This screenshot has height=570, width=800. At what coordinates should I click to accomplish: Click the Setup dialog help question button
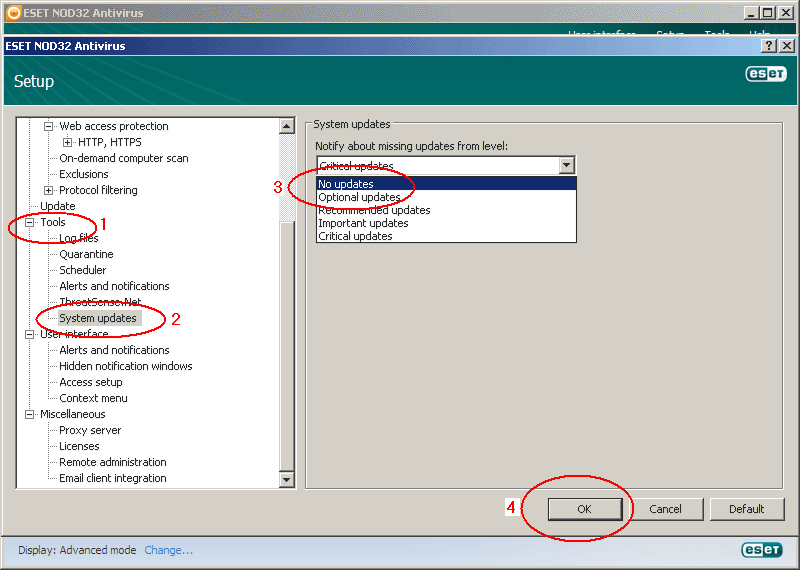point(768,46)
